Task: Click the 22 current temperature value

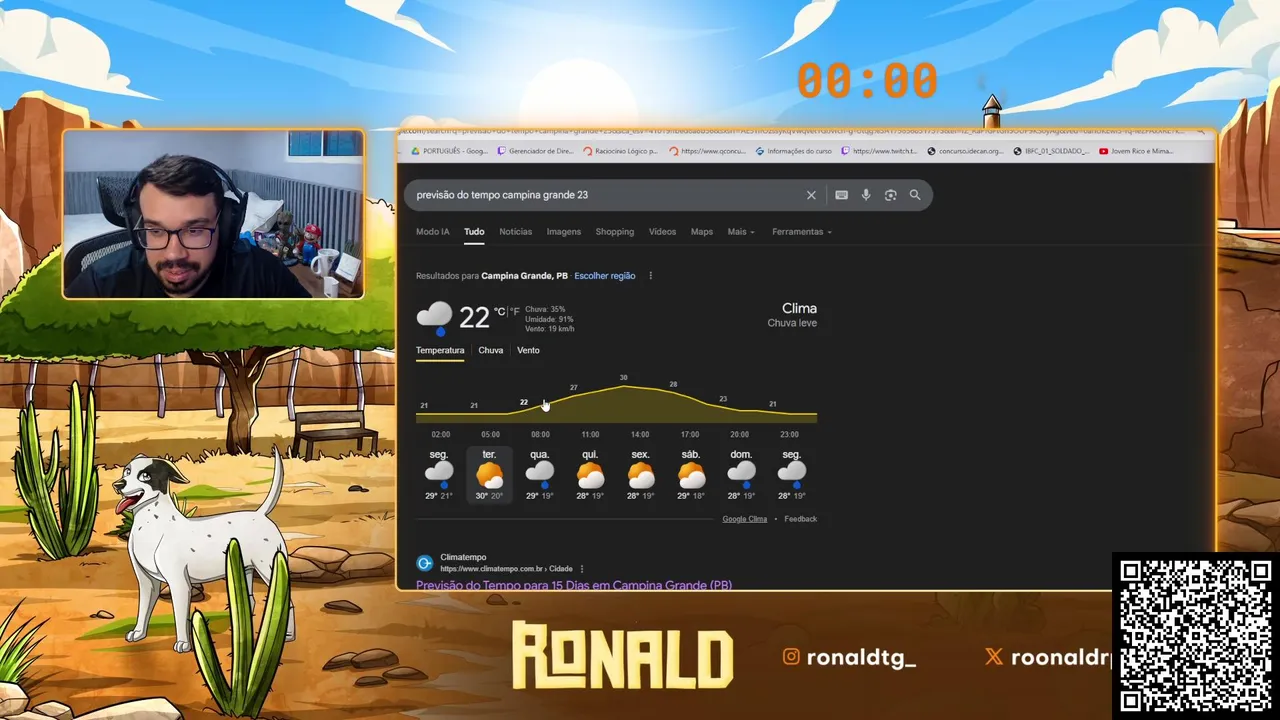Action: [x=474, y=317]
